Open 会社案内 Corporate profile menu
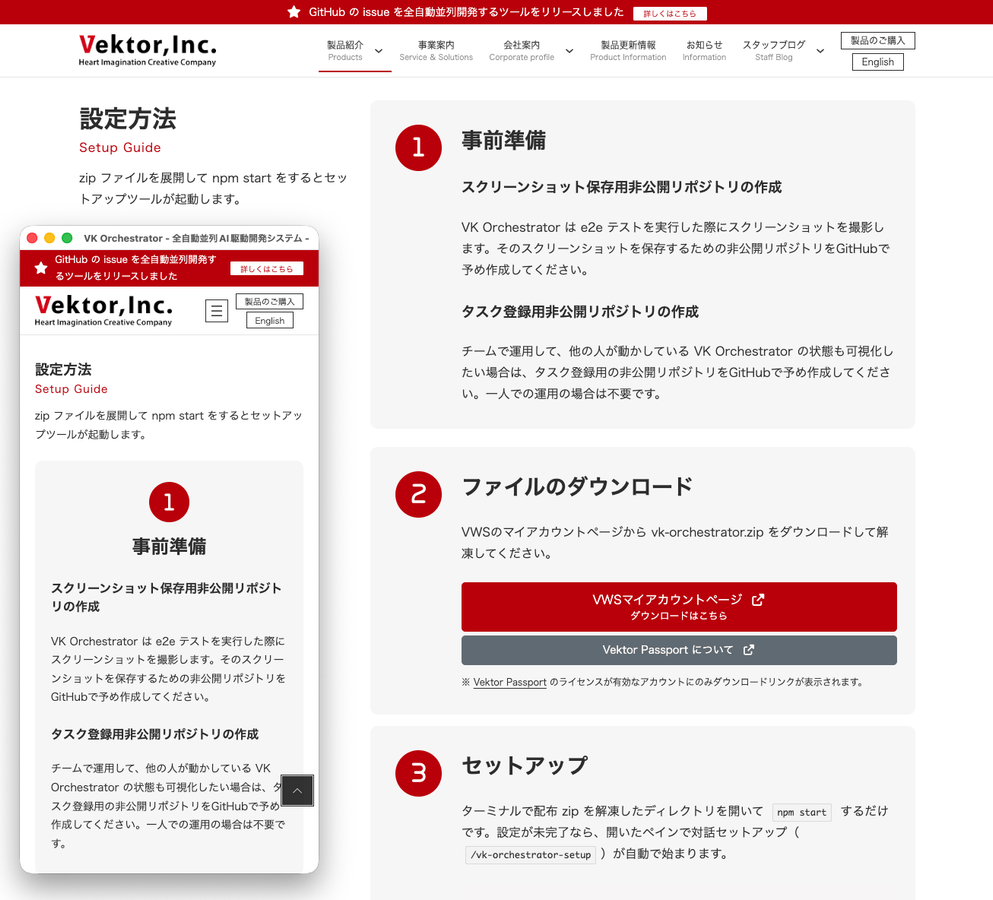This screenshot has height=900, width=993. point(521,51)
